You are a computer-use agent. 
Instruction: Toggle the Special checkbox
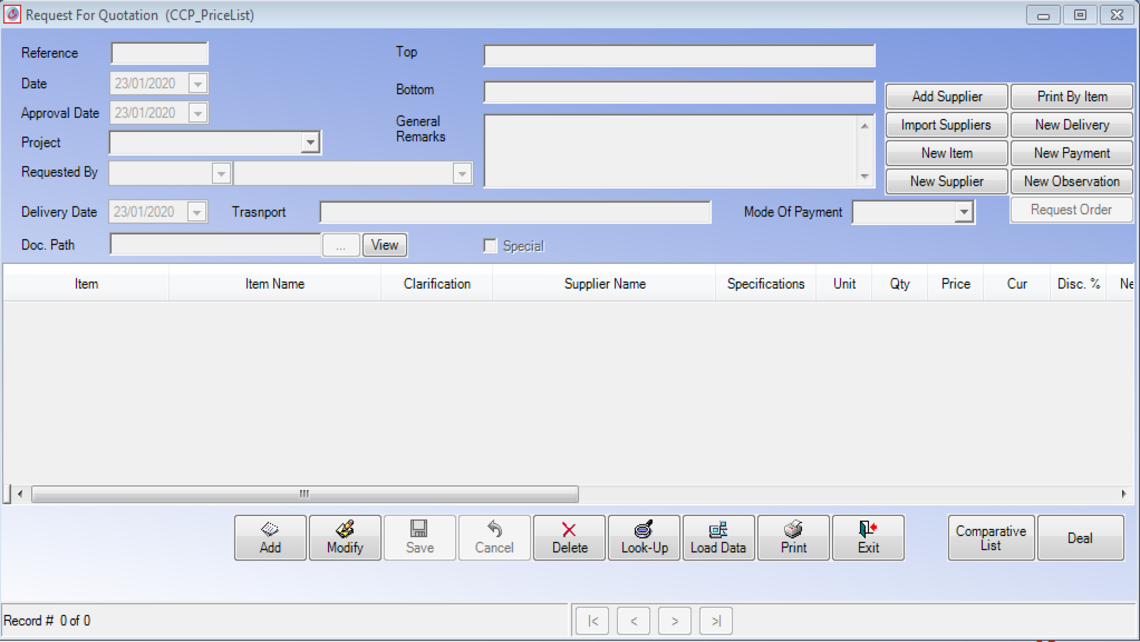490,246
